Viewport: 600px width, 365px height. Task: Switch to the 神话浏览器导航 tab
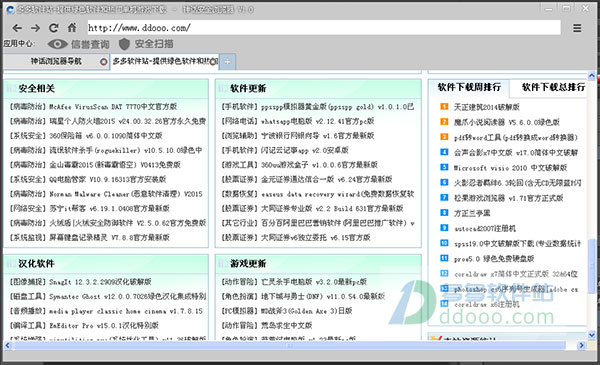[x=56, y=61]
